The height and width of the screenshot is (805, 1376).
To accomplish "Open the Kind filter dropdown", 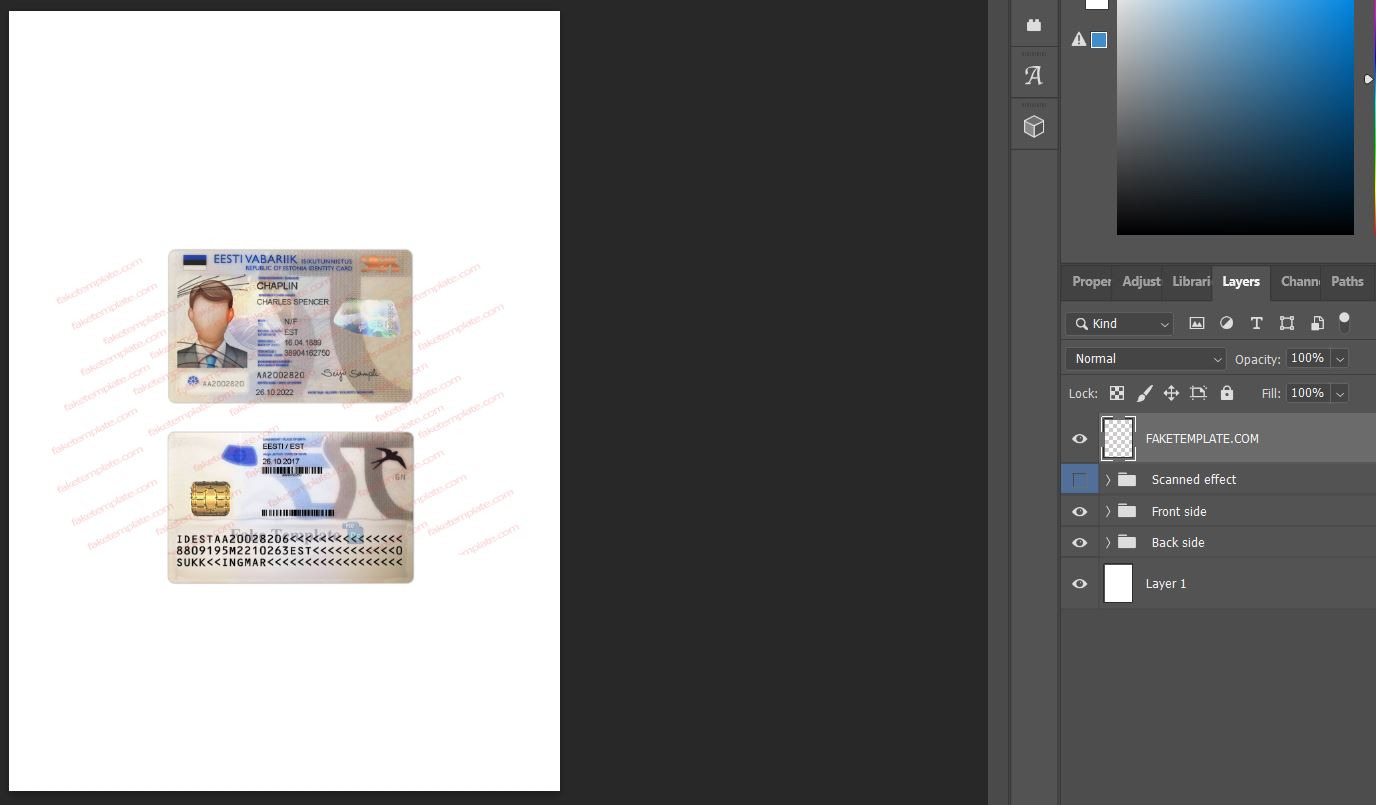I will pyautogui.click(x=1119, y=323).
